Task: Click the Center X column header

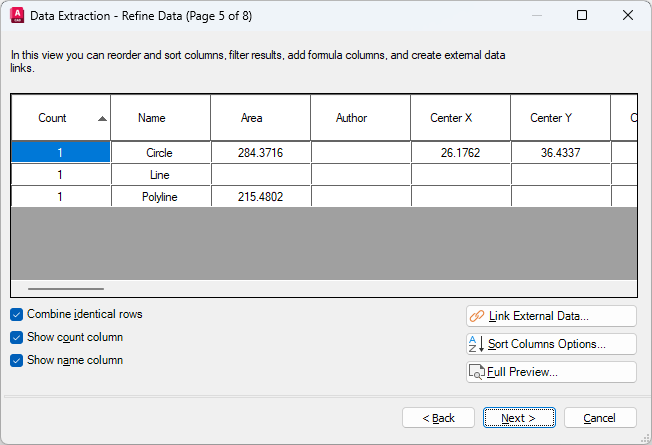Action: point(452,118)
